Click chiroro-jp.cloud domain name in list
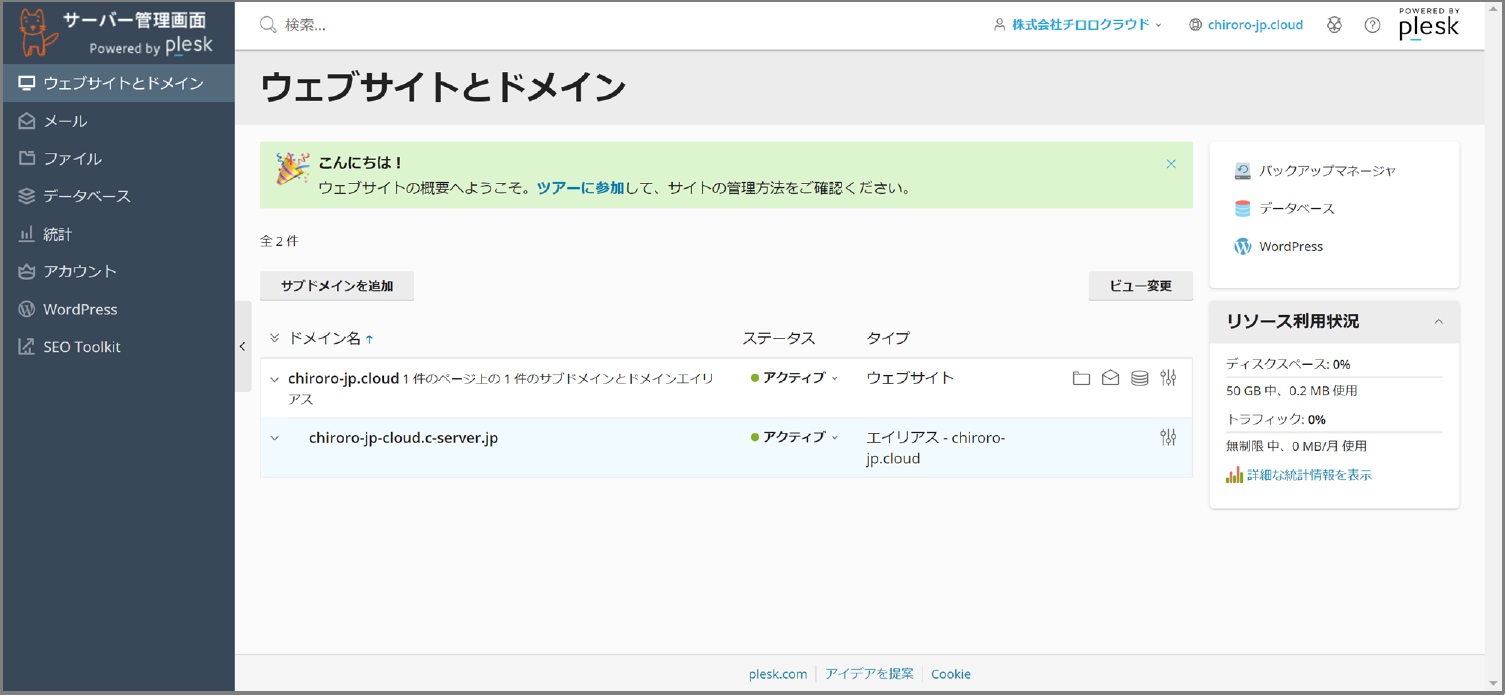Screen dimensions: 1506x696 [343, 378]
